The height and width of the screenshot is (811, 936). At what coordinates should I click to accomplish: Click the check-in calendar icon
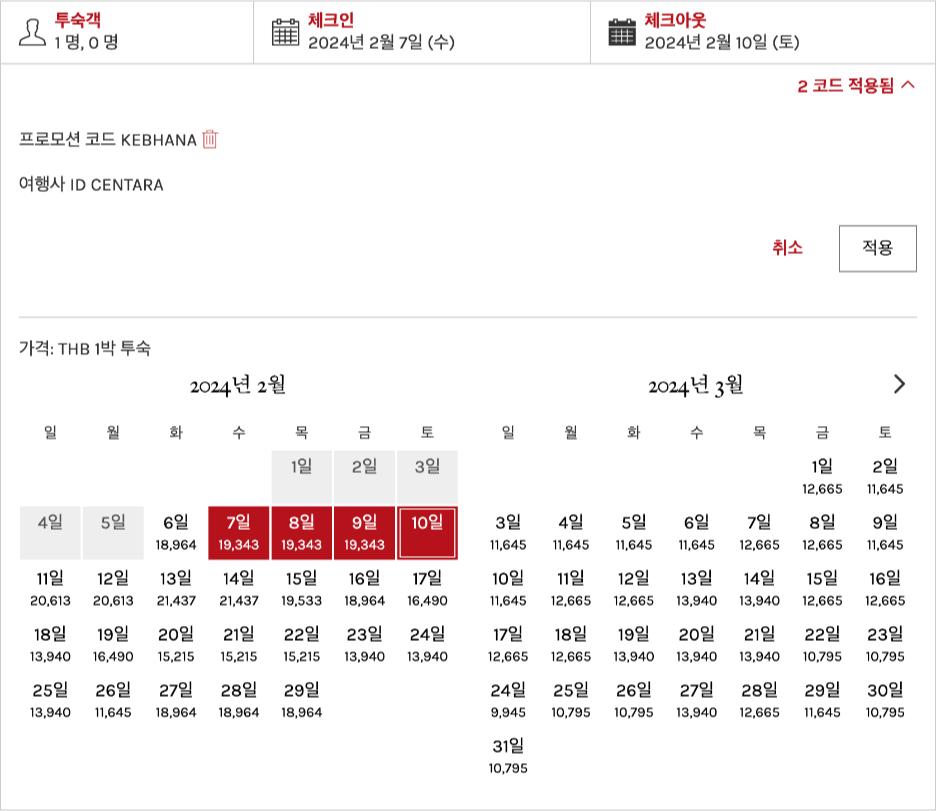[286, 32]
